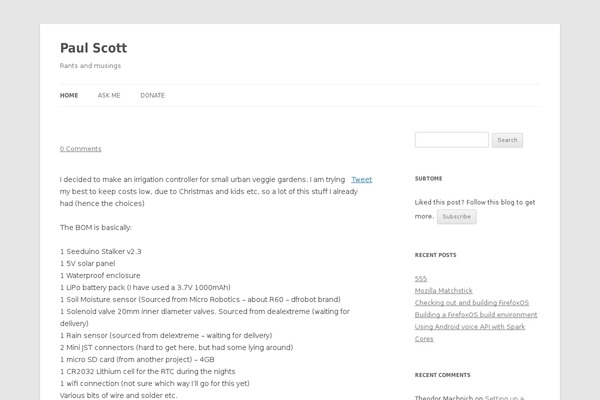This screenshot has height=400, width=600.
Task: Click the Rants and musings tagline
Action: (x=90, y=66)
